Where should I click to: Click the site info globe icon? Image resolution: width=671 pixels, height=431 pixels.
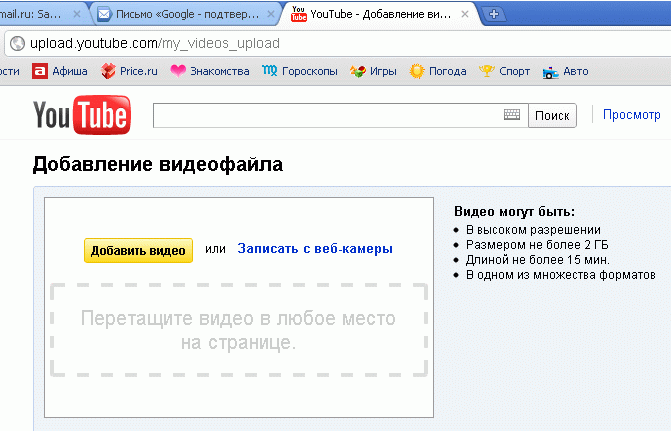(17, 43)
